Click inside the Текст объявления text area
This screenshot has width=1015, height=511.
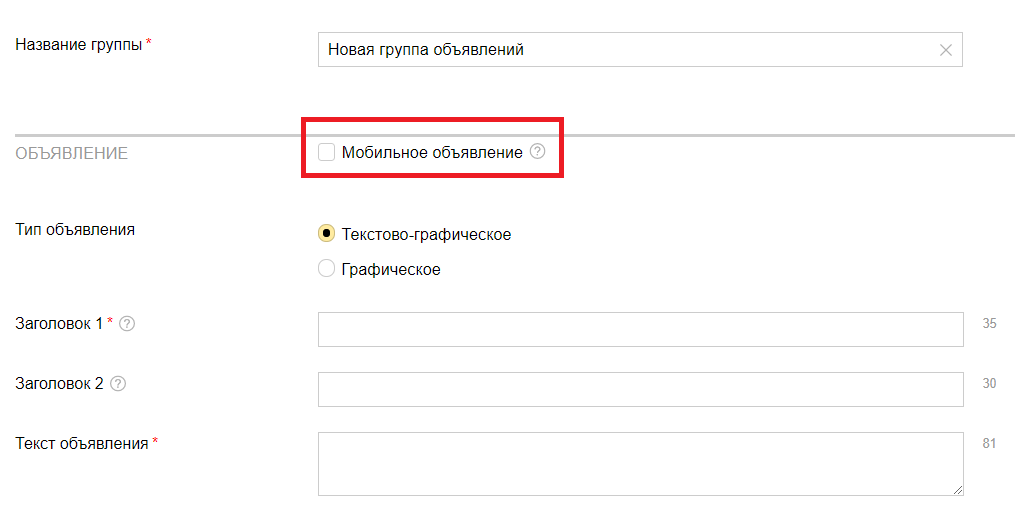[x=640, y=463]
